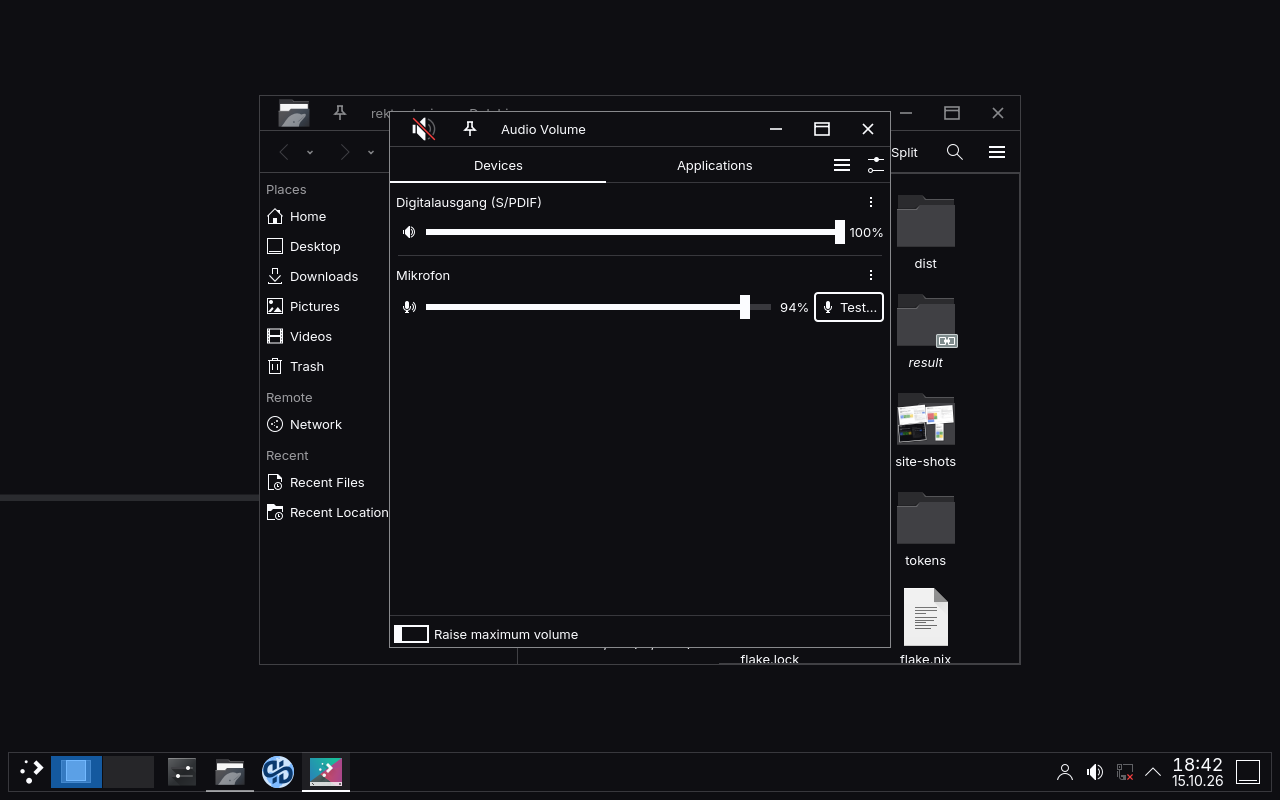Switch to the Applications tab

pos(715,165)
